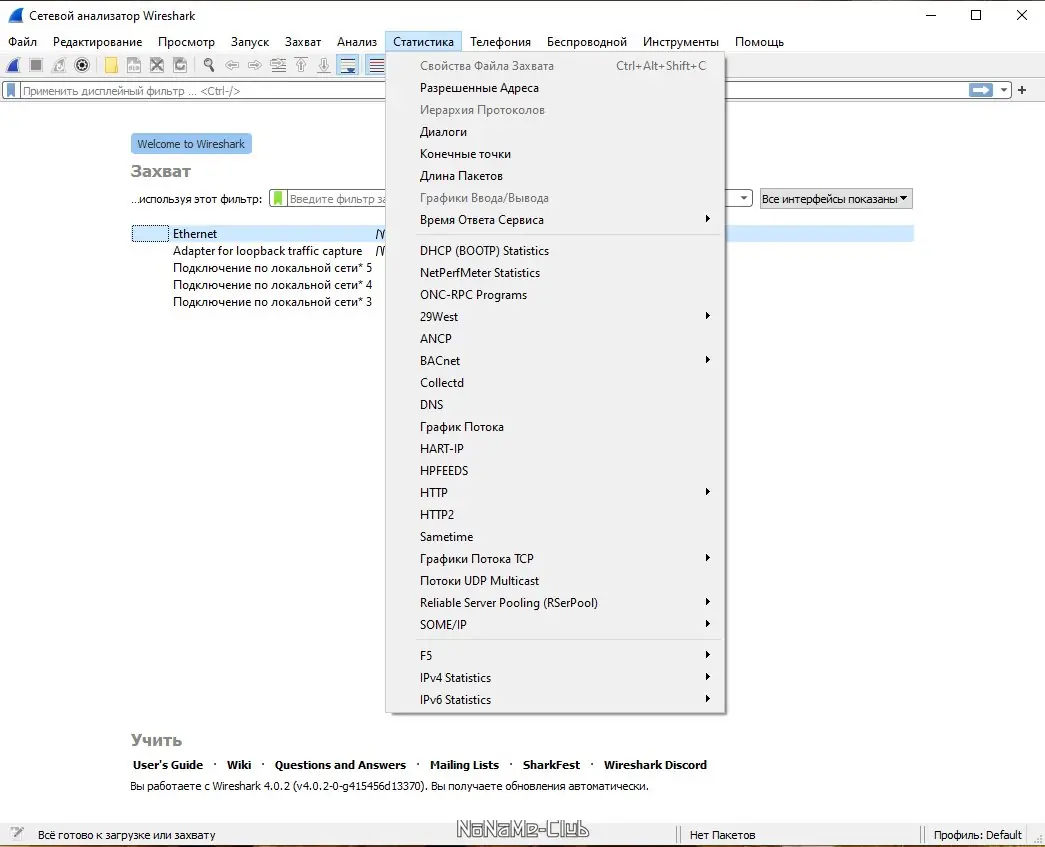
Task: Toggle auto-scroll during live capture icon
Action: click(x=347, y=65)
